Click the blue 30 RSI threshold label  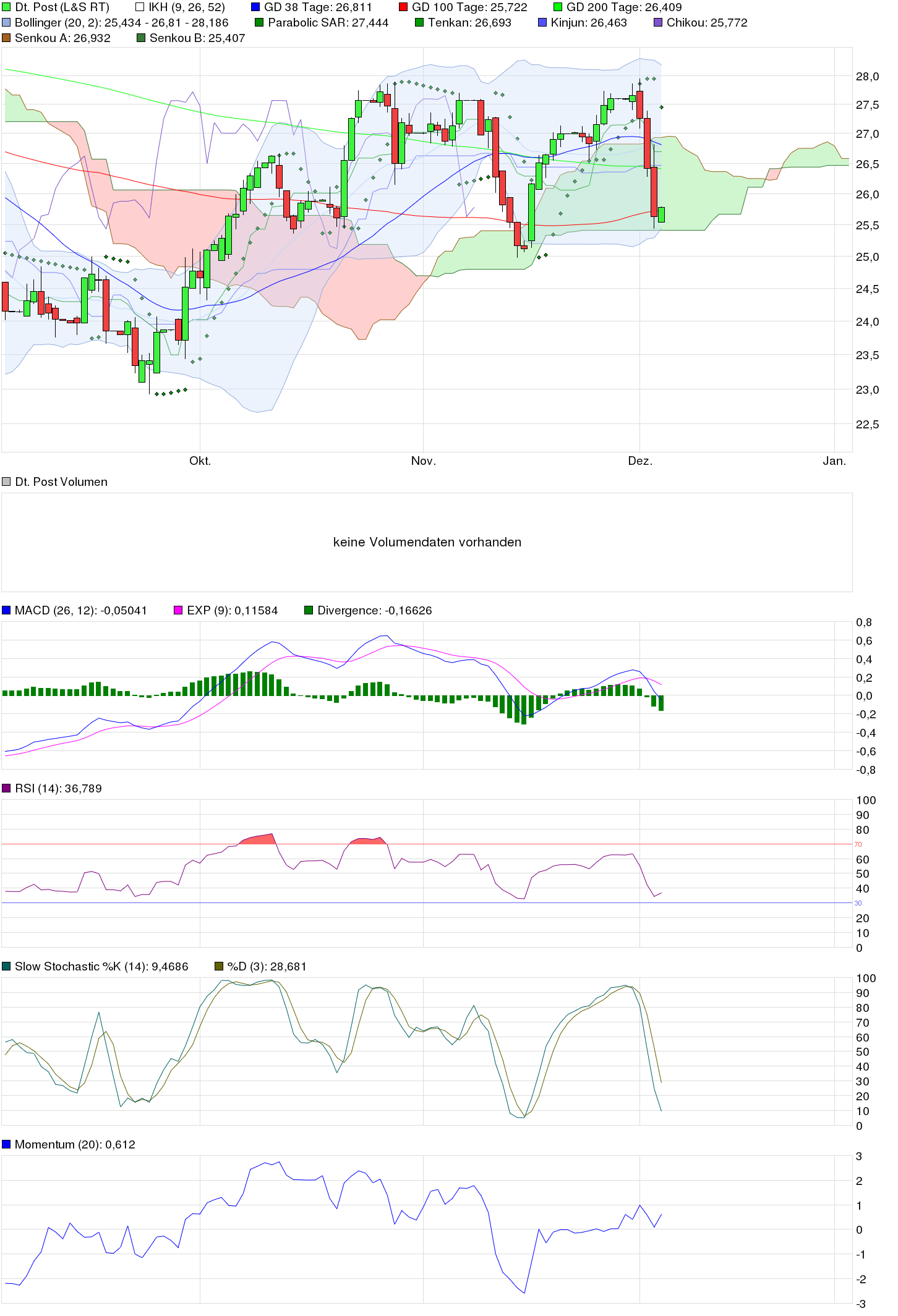click(x=858, y=903)
